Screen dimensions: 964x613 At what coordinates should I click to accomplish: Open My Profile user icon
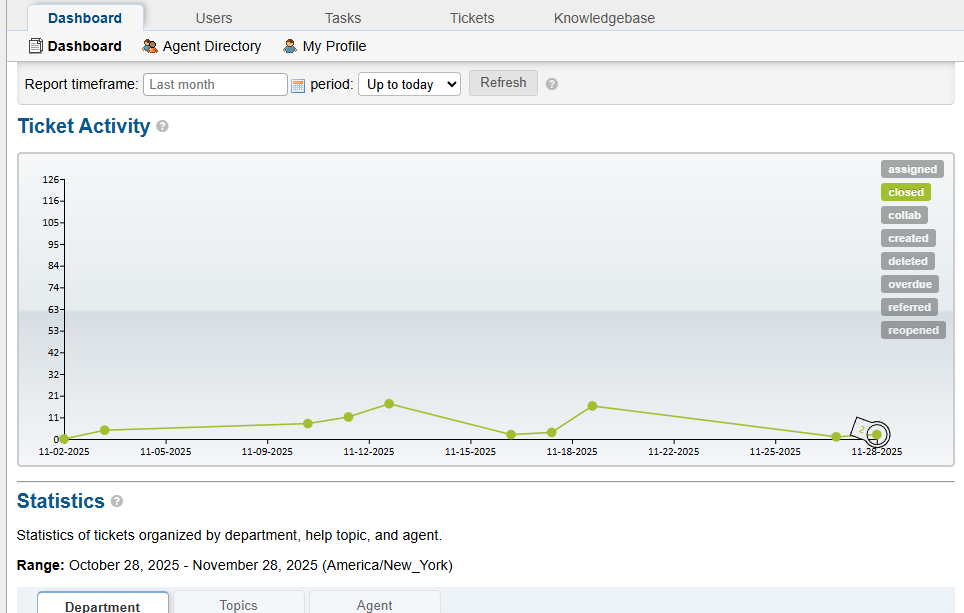290,46
